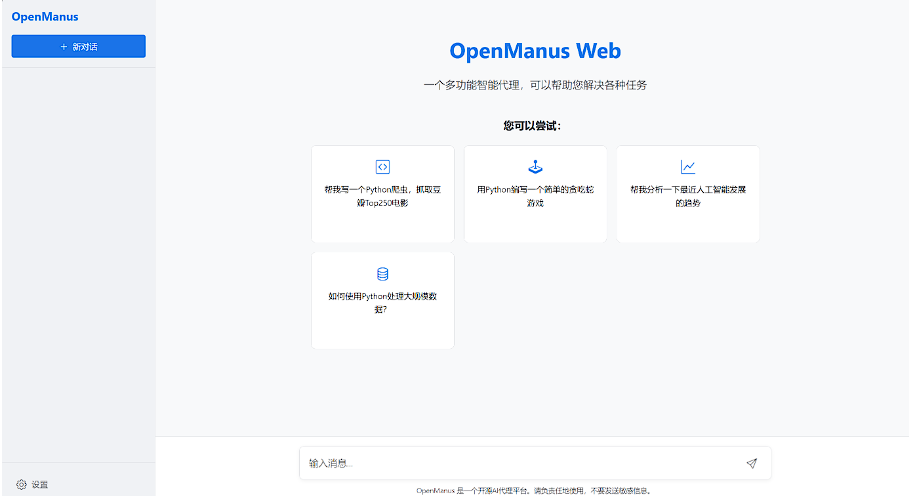
Task: Click the OpenManus Web main heading
Action: click(535, 51)
